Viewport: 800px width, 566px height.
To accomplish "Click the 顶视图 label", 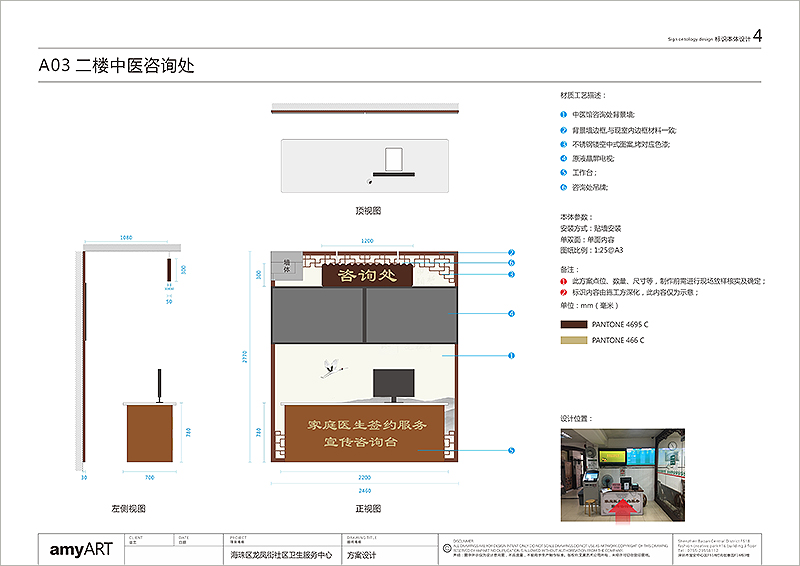I will 368,211.
